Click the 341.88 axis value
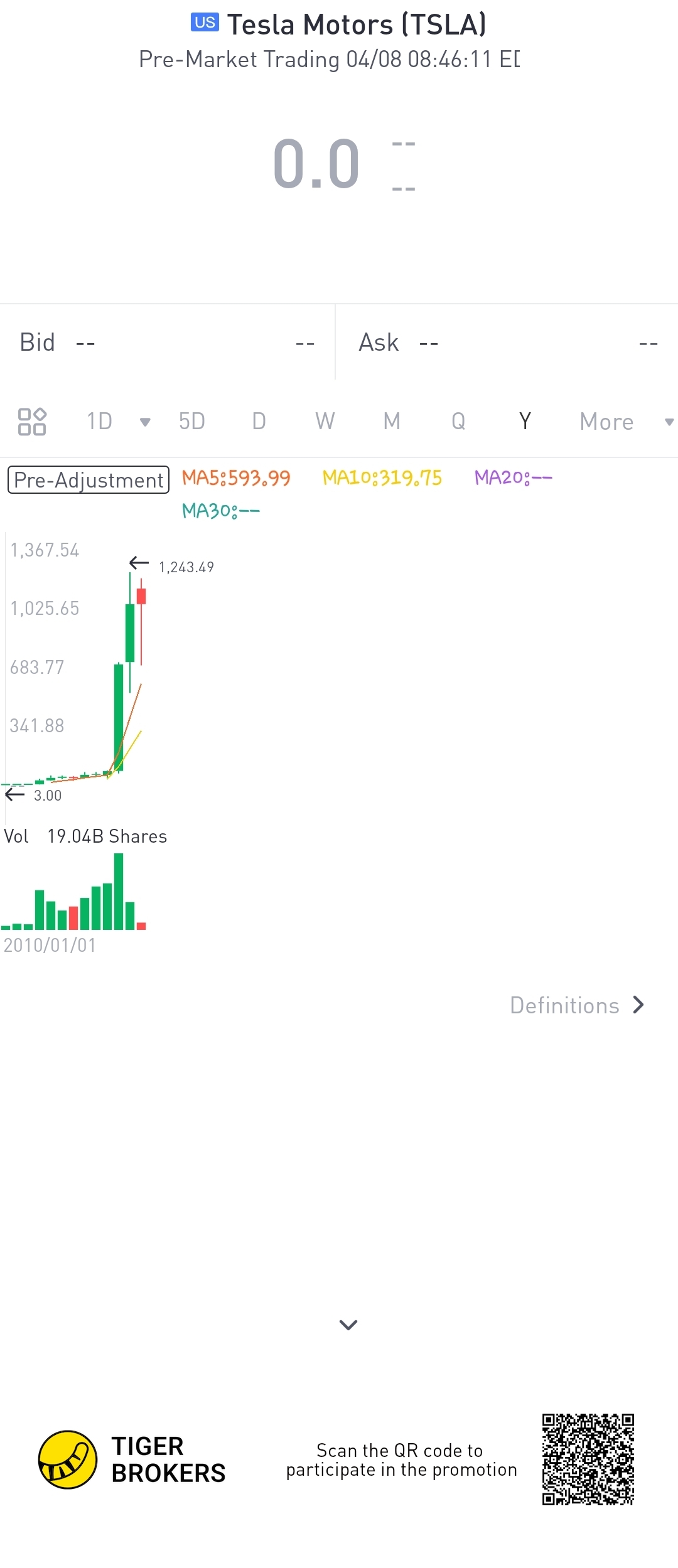The width and height of the screenshot is (678, 1568). 37,726
